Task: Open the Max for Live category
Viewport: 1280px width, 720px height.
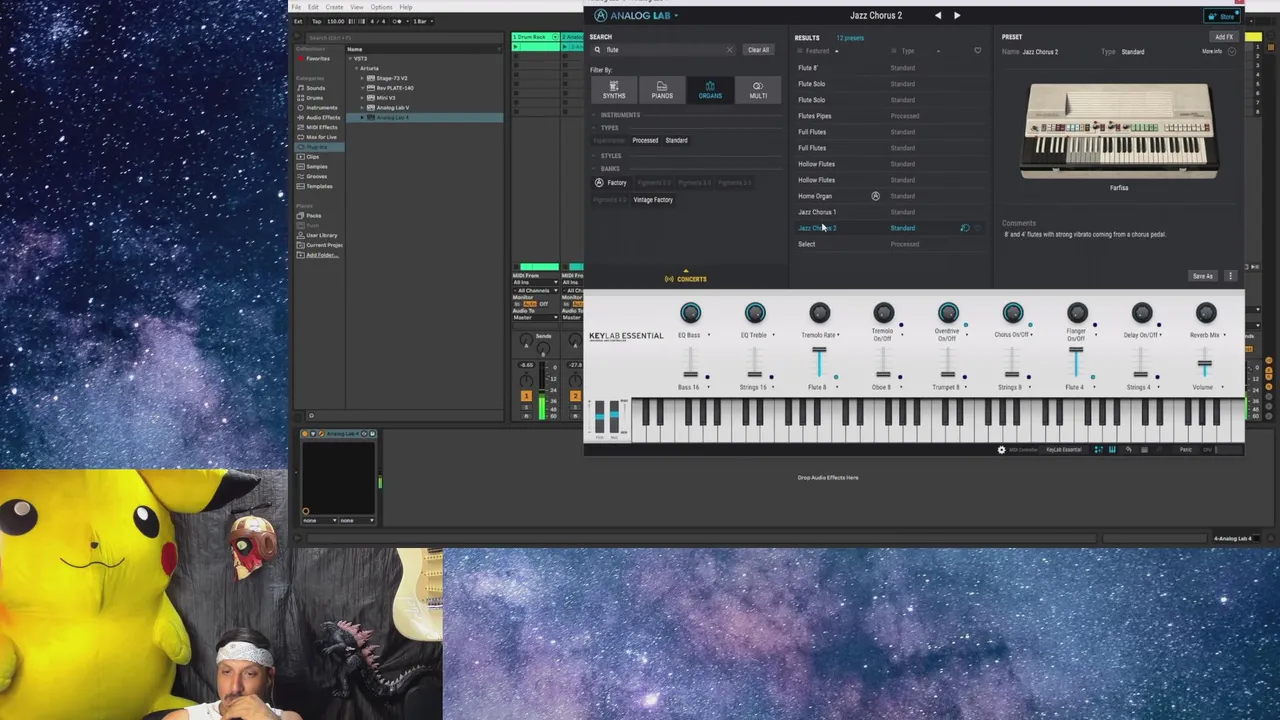Action: (321, 137)
